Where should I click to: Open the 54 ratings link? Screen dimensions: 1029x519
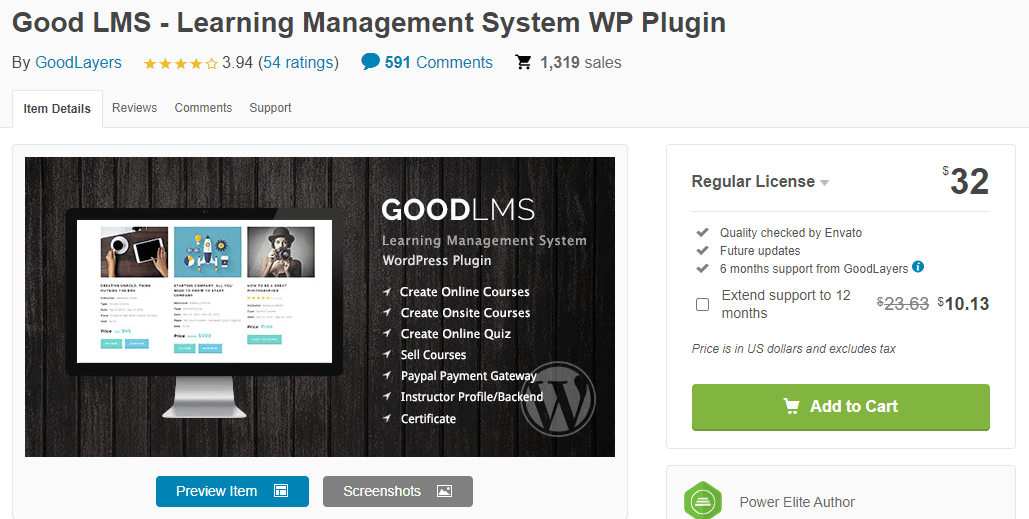click(x=300, y=62)
